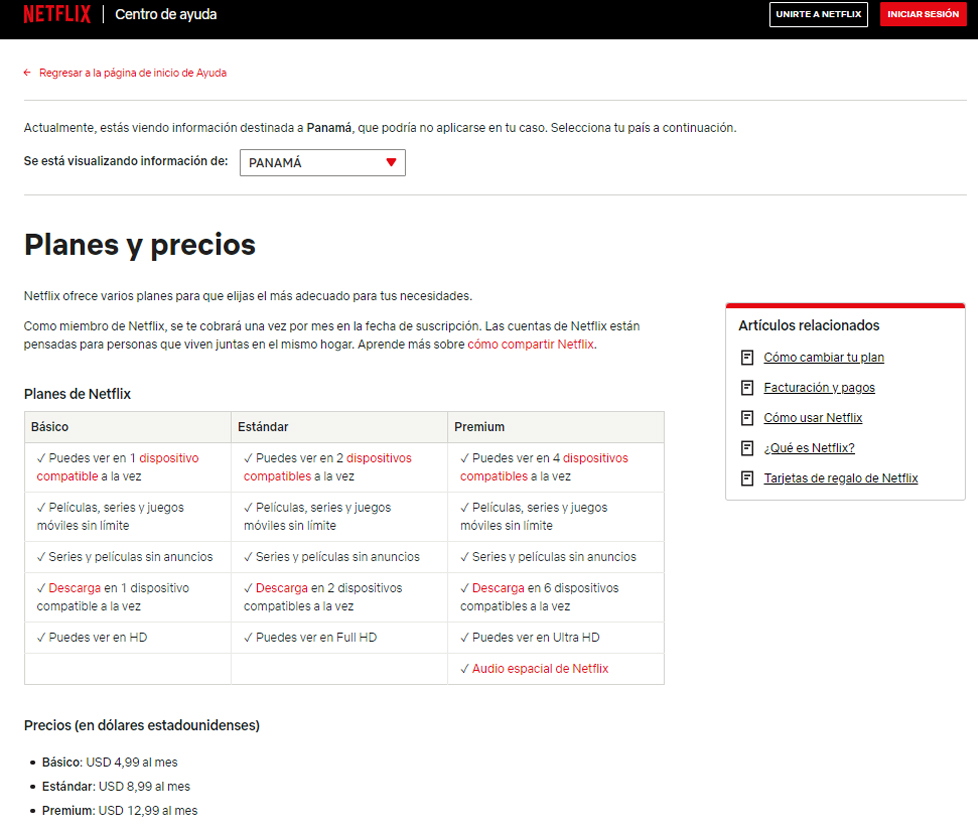This screenshot has width=978, height=828.
Task: Click the document icon beside ¿Qué es Netflix?
Action: click(x=746, y=448)
